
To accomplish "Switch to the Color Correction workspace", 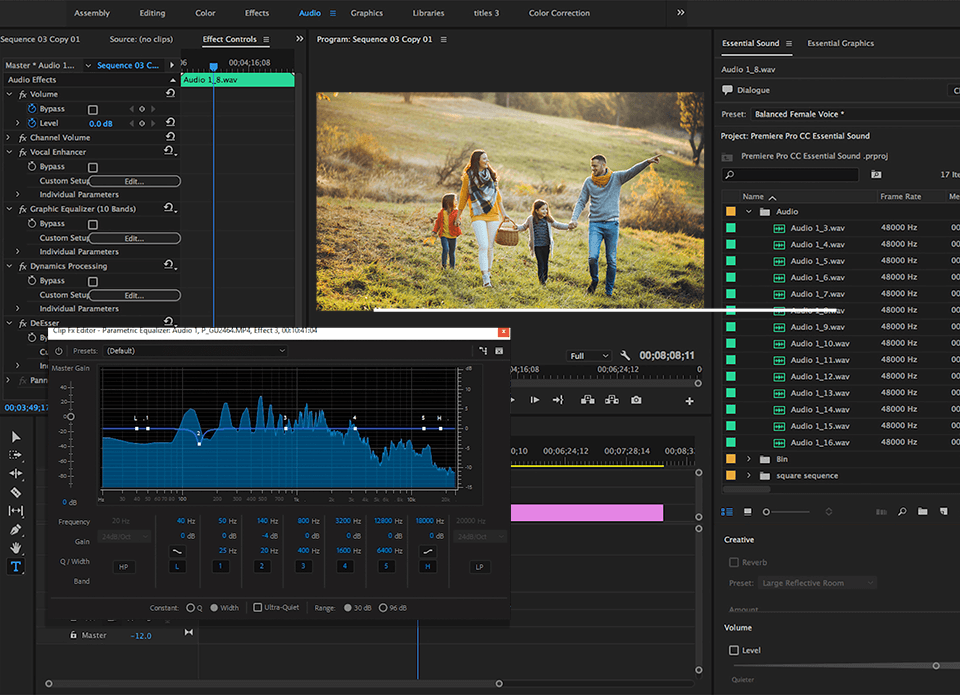I will 558,13.
